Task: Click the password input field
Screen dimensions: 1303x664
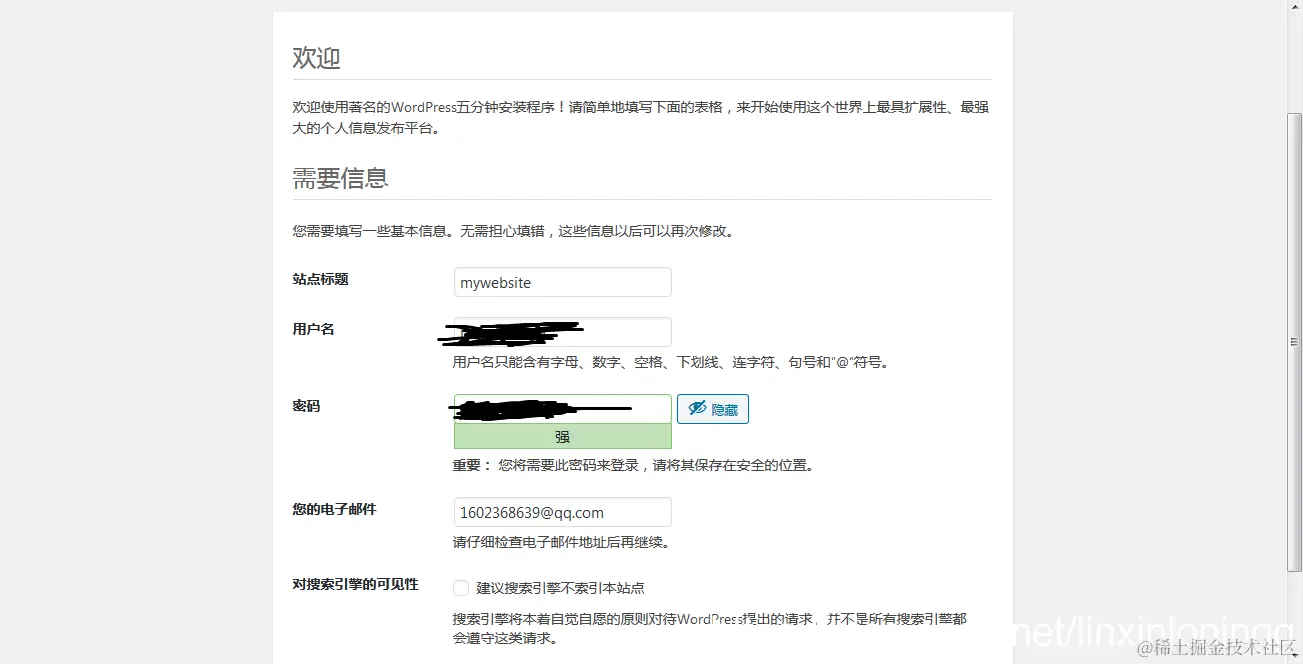Action: point(563,408)
